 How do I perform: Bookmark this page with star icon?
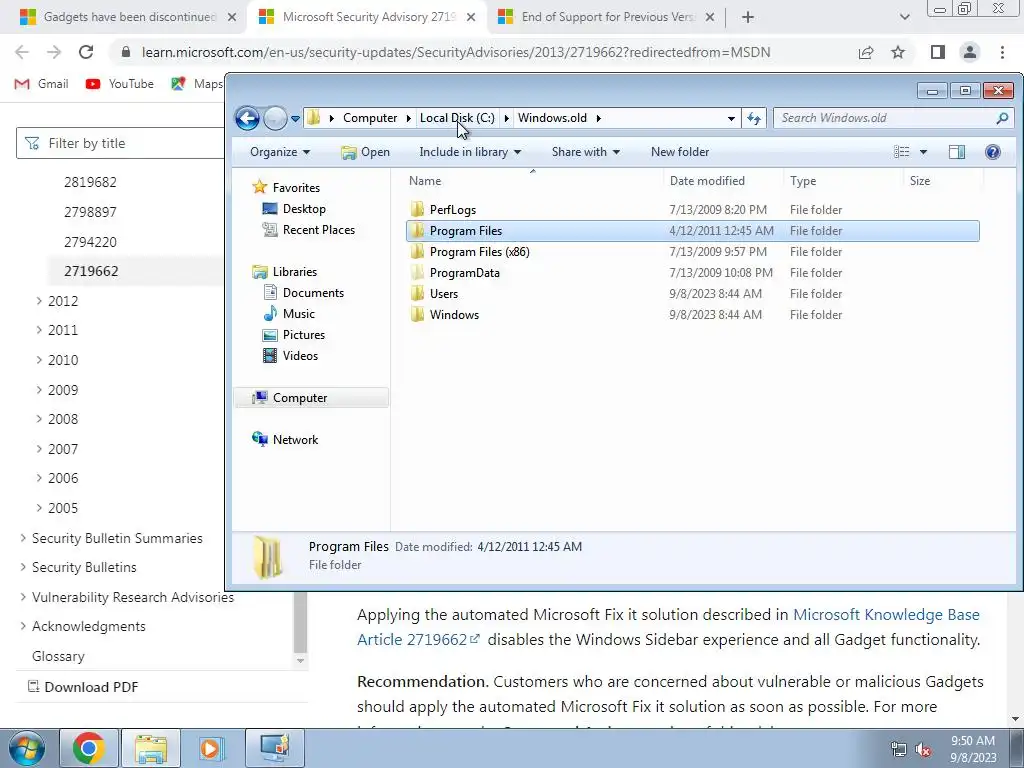tap(899, 52)
